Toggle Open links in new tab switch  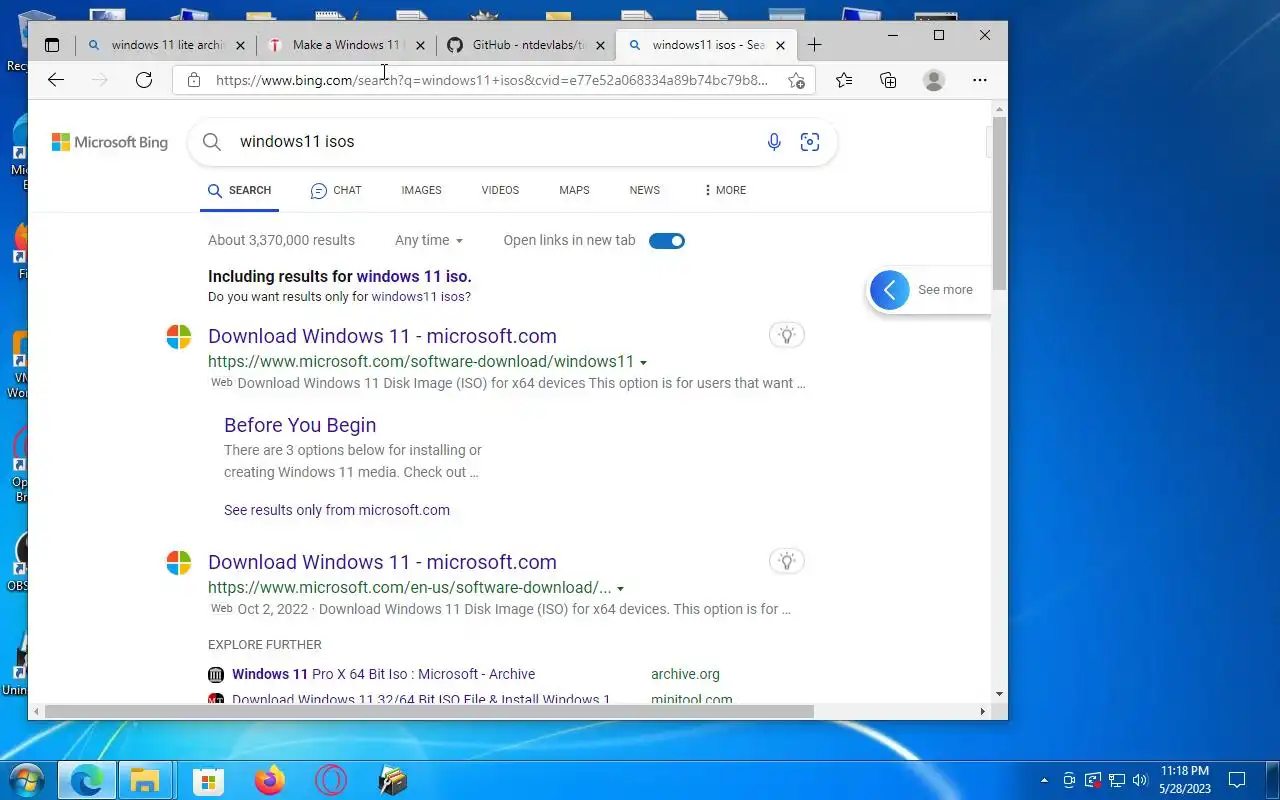(x=667, y=240)
